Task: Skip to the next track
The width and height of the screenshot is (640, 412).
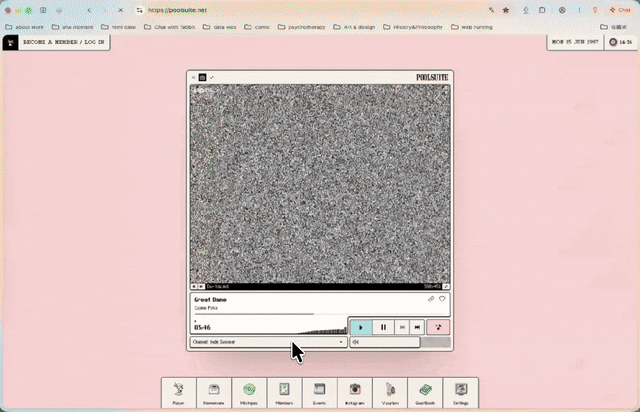Action: [x=417, y=327]
